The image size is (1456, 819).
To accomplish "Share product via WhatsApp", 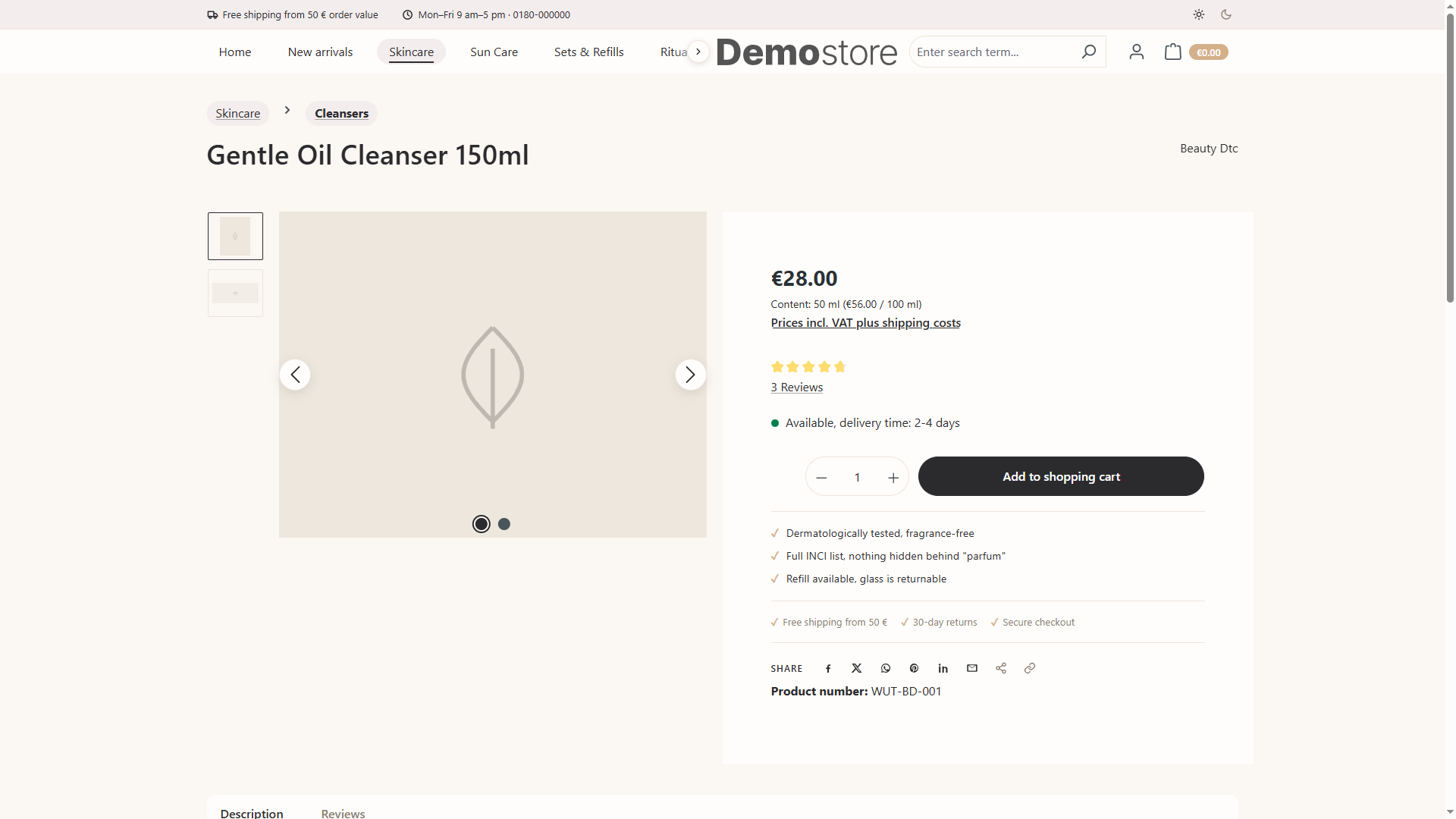I will click(886, 668).
